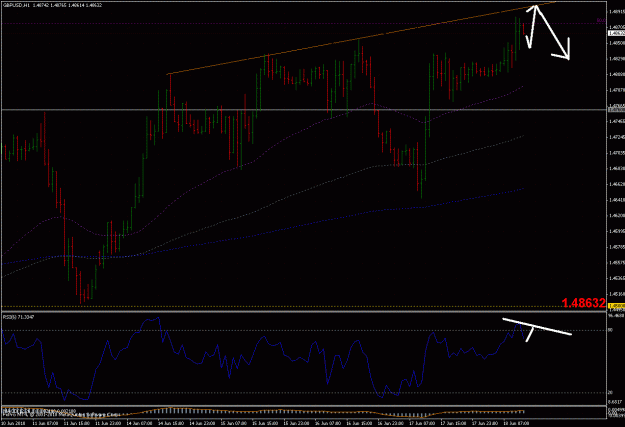625x427 pixels.
Task: Click the '16 Jun 23:00' time axis label
Action: click(x=390, y=423)
